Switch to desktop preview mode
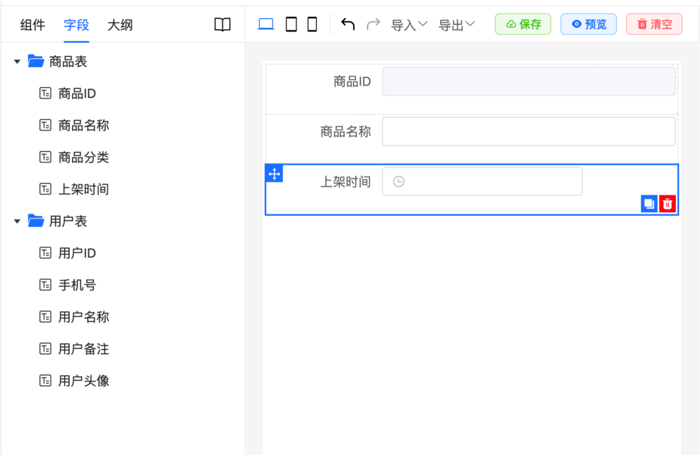The image size is (700, 455). click(x=266, y=25)
